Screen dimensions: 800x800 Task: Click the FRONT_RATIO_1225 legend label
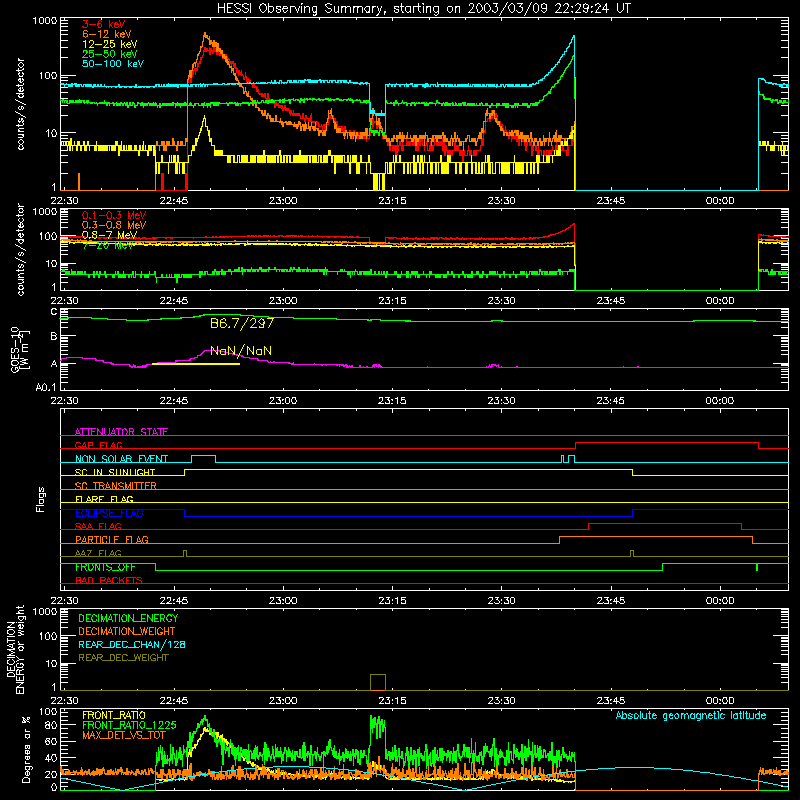pyautogui.click(x=130, y=725)
